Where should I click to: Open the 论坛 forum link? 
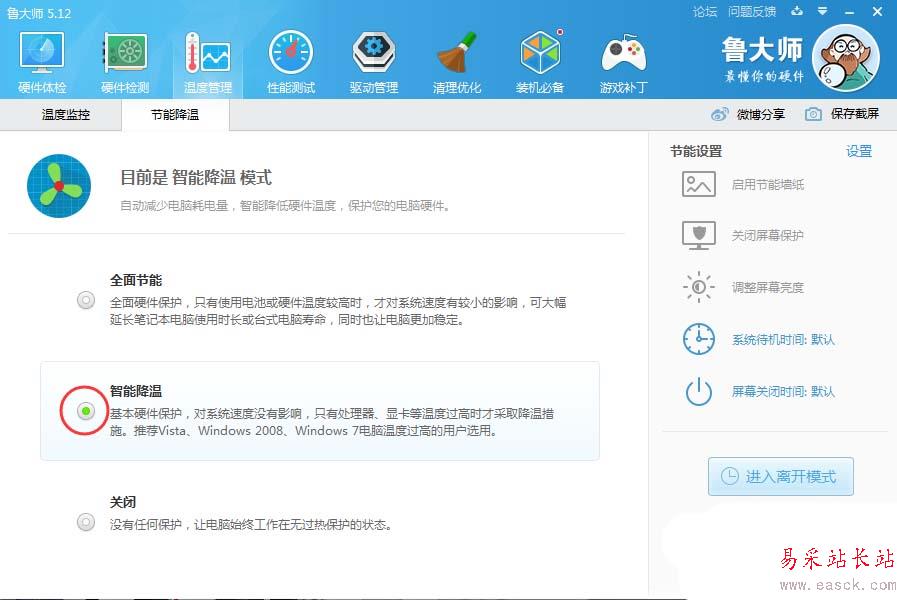704,11
